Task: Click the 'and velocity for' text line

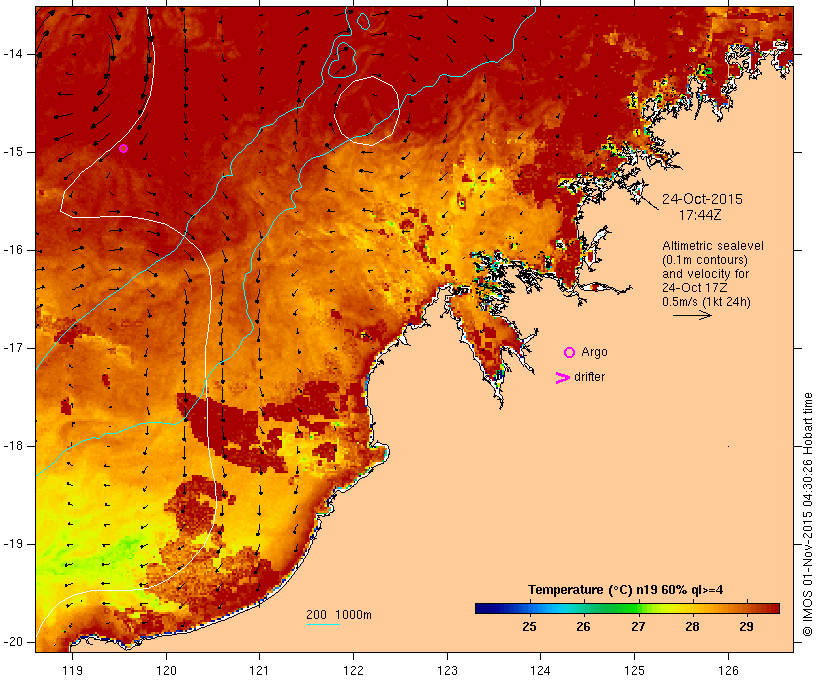Action: point(705,274)
